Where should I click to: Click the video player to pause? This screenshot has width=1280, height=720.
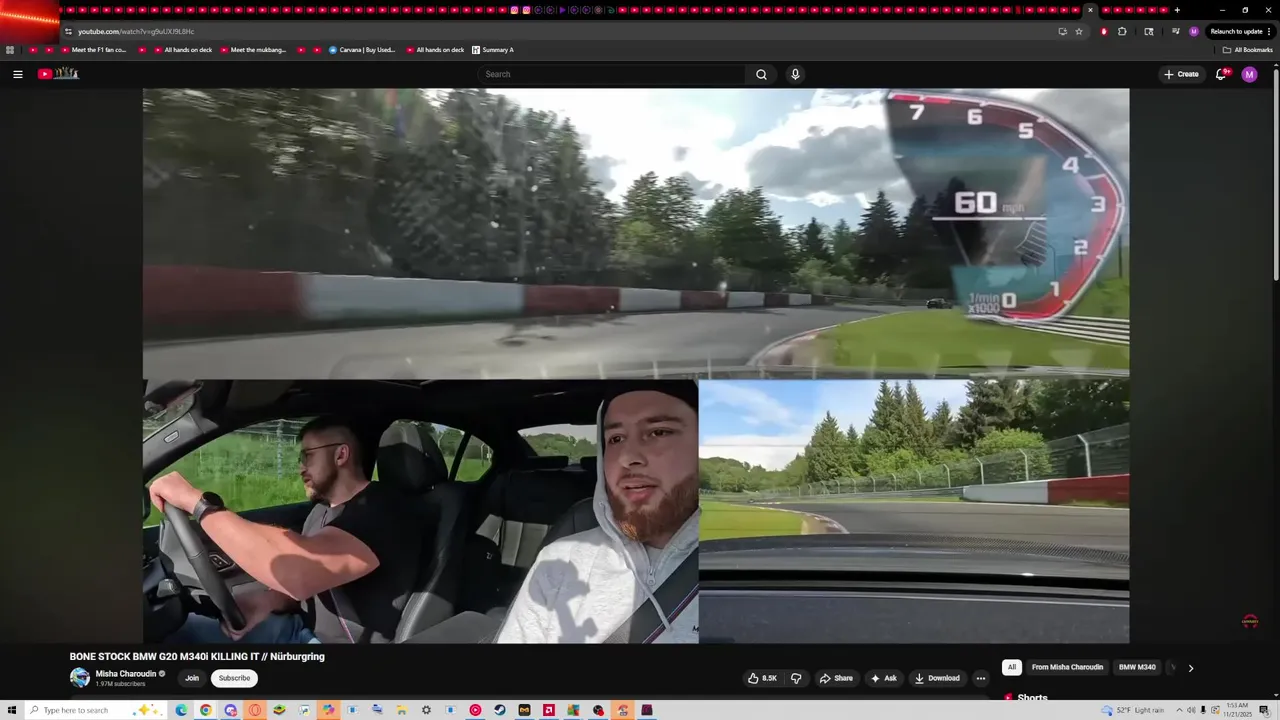click(x=636, y=365)
